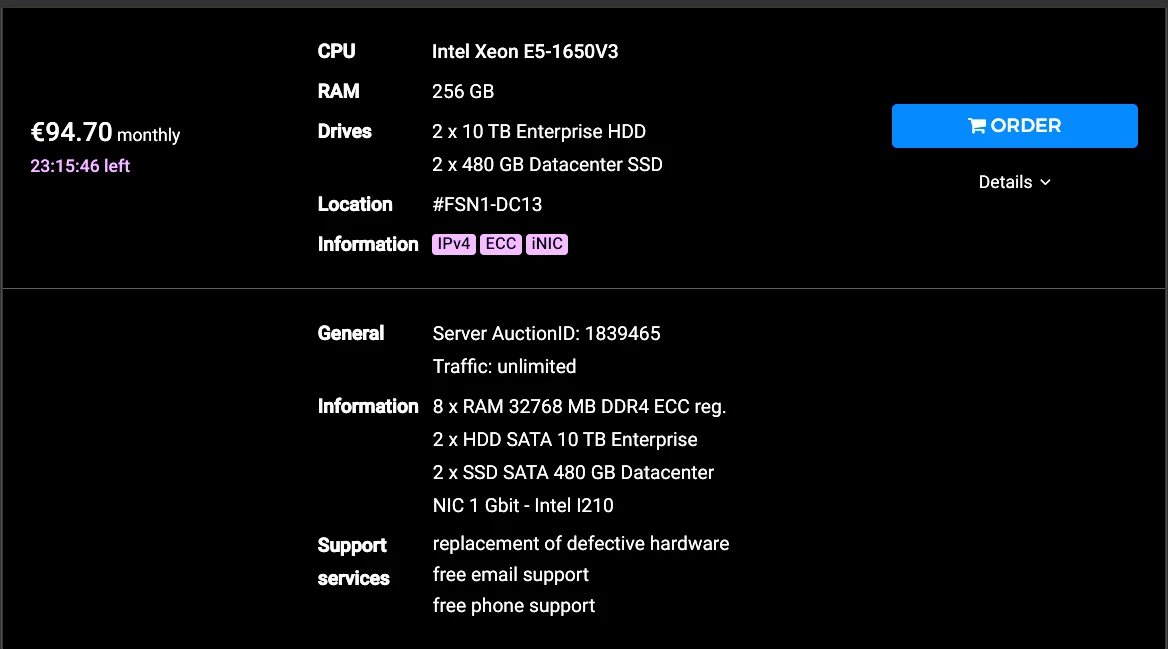Click the shopping cart icon on ORDER
Image resolution: width=1168 pixels, height=649 pixels.
coord(977,126)
